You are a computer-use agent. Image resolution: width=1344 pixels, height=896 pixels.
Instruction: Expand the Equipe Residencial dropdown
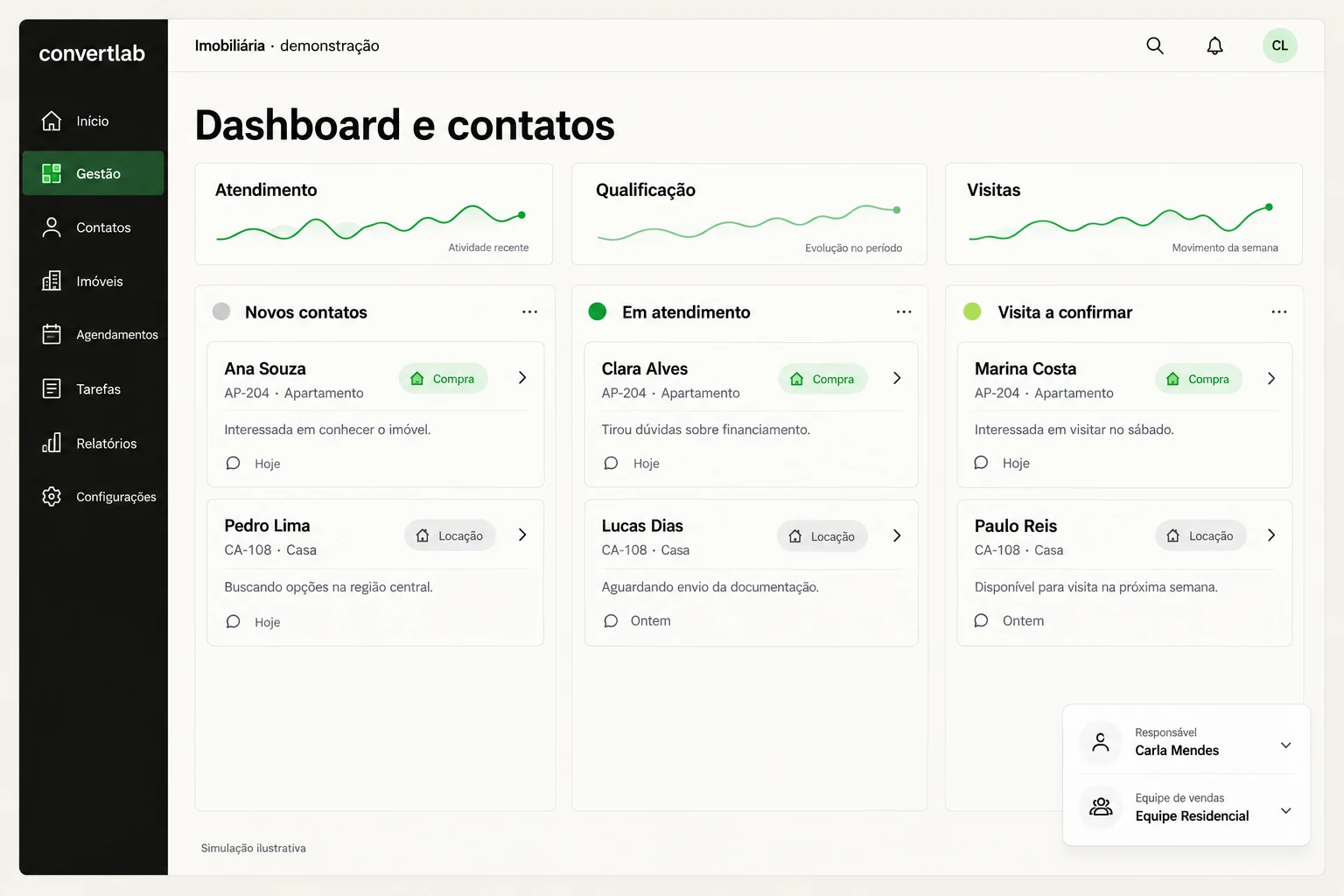1285,811
